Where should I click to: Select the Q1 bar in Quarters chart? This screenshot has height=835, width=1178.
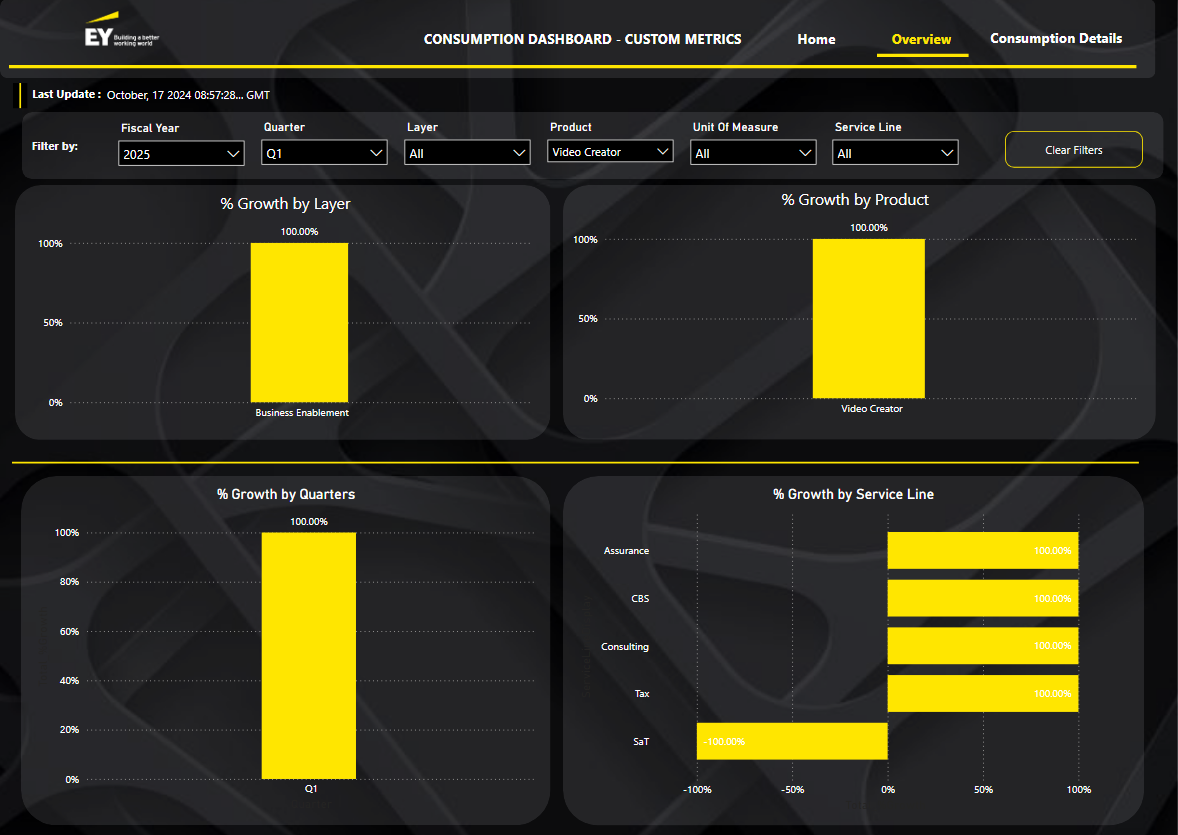point(309,655)
